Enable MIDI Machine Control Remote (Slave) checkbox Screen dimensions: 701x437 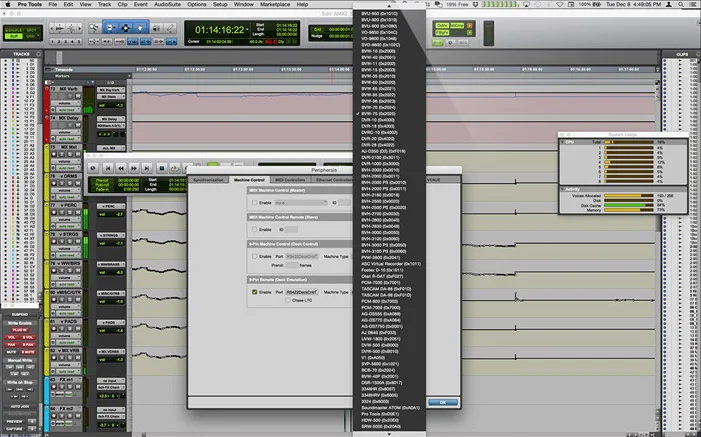pyautogui.click(x=254, y=229)
